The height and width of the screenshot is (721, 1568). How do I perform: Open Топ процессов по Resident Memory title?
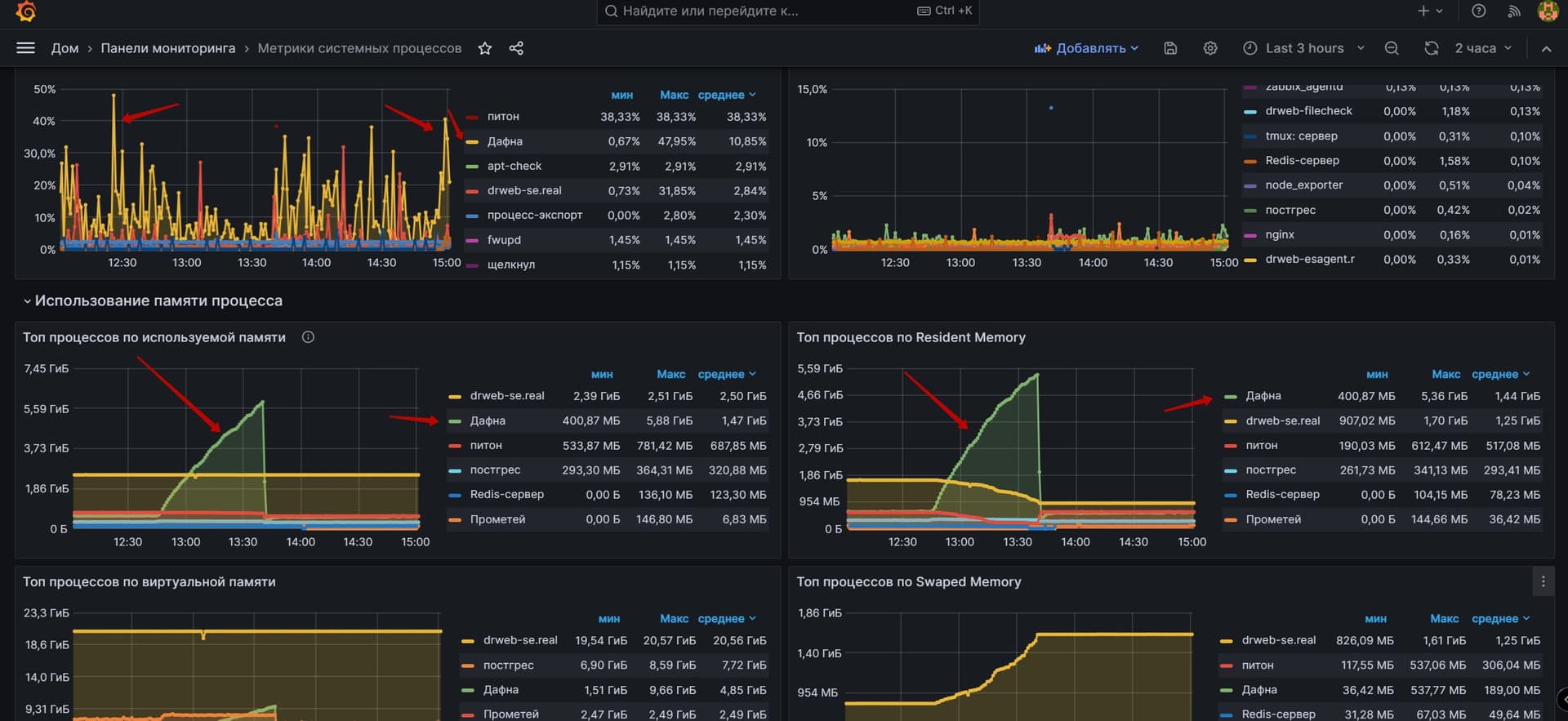click(x=911, y=337)
